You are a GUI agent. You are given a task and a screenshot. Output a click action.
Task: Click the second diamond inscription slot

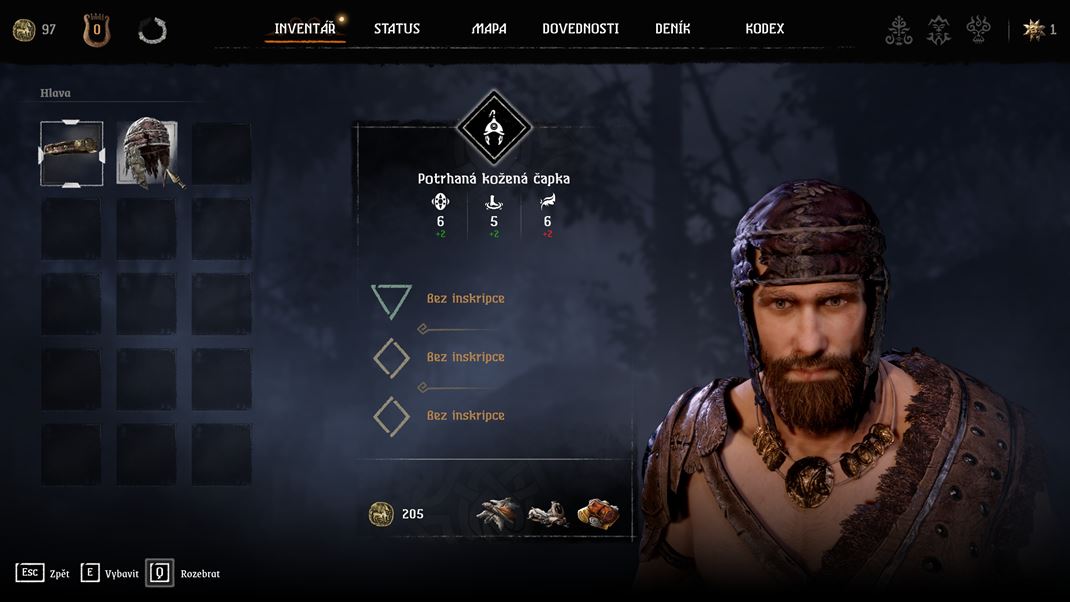[x=391, y=358]
